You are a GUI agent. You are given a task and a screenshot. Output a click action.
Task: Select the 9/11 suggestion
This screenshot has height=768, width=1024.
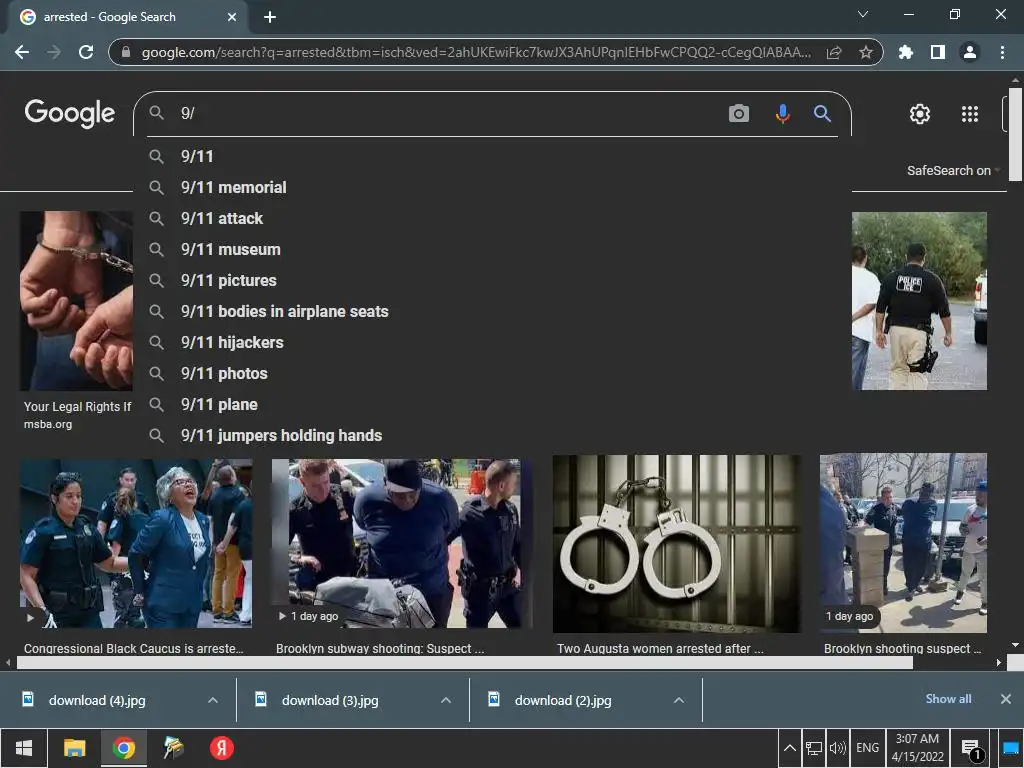[x=492, y=156]
